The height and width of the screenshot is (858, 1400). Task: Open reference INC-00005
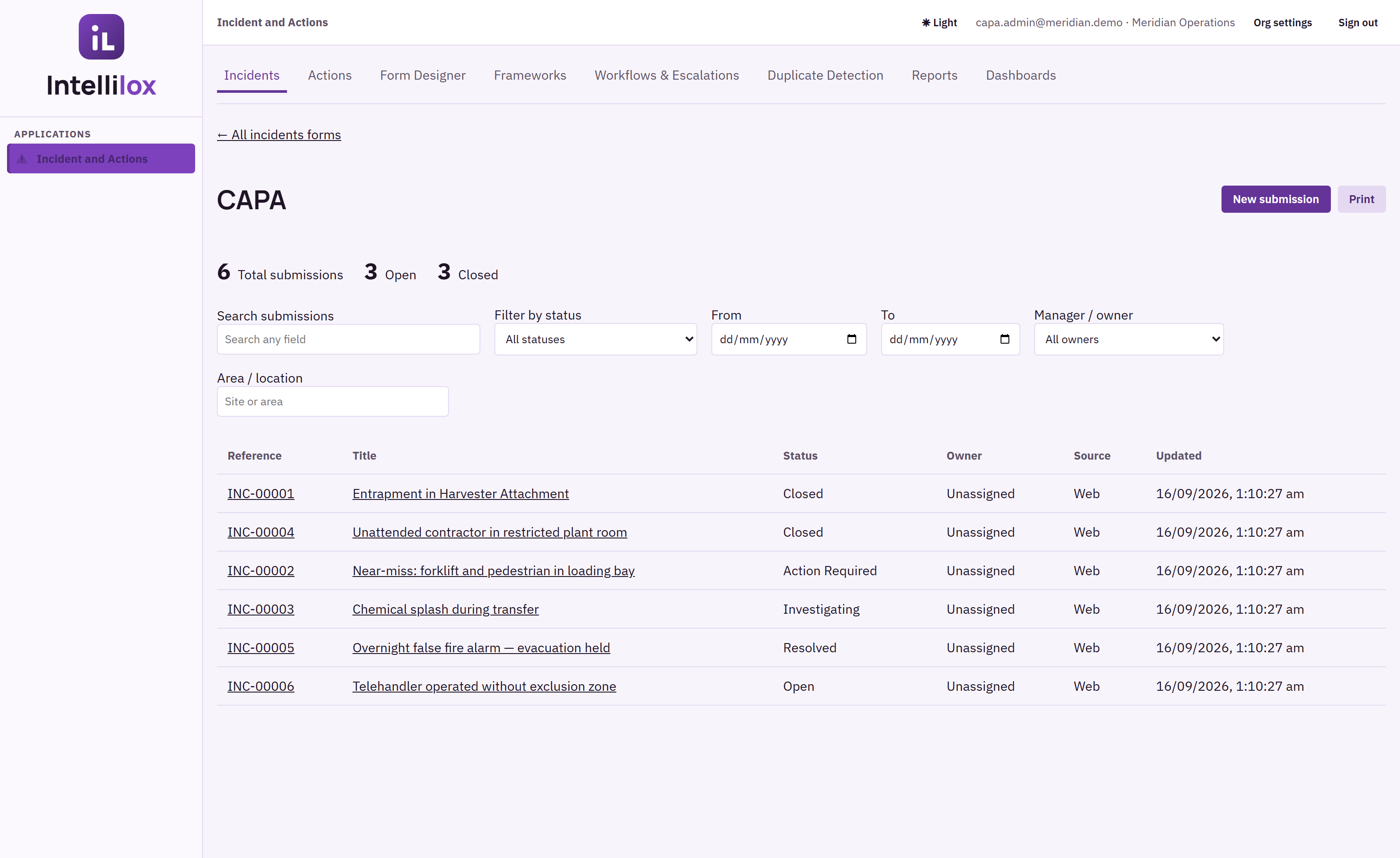click(x=261, y=648)
